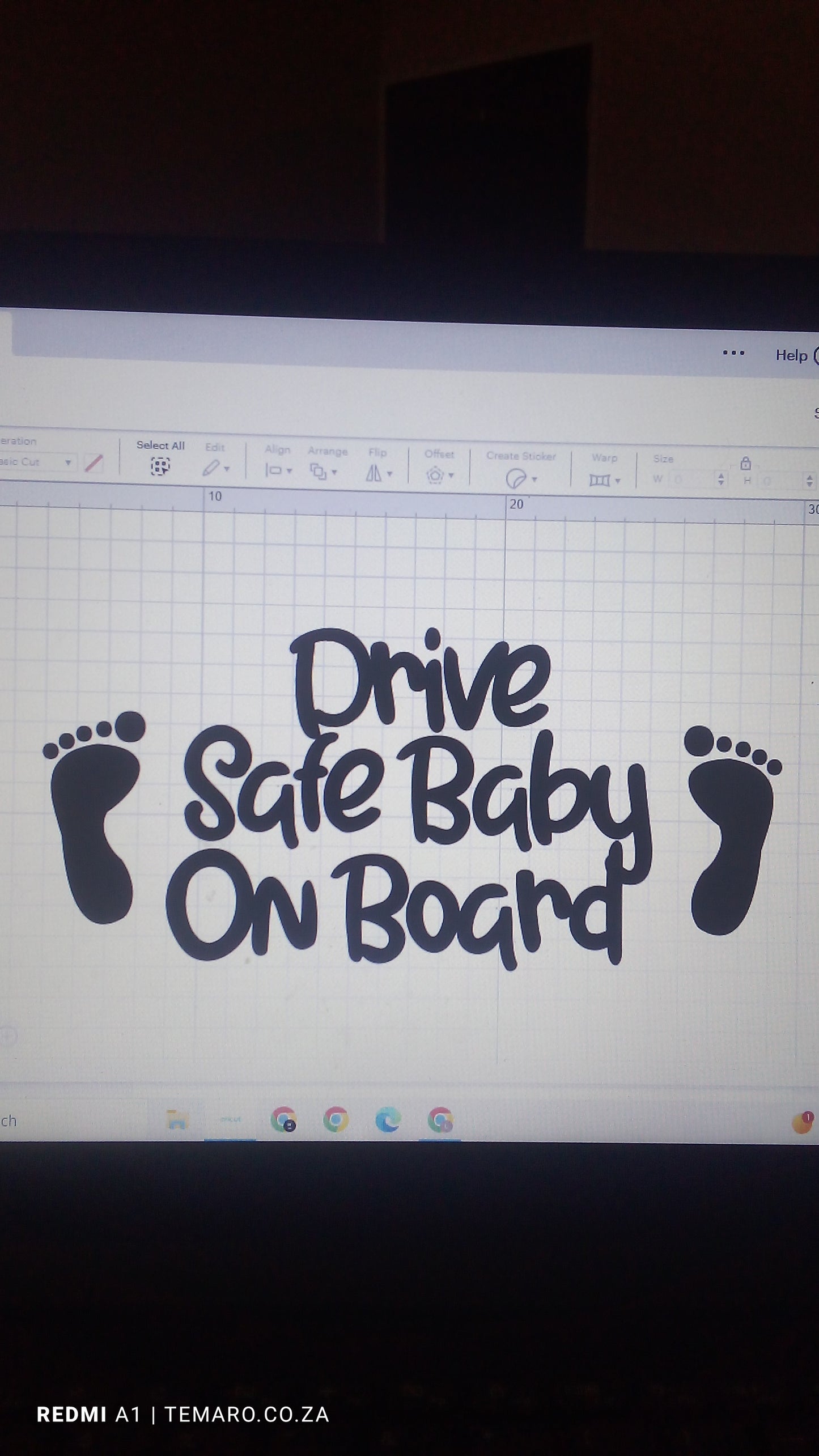This screenshot has height=1456, width=819.
Task: Expand the Edit dropdown arrow
Action: point(227,469)
